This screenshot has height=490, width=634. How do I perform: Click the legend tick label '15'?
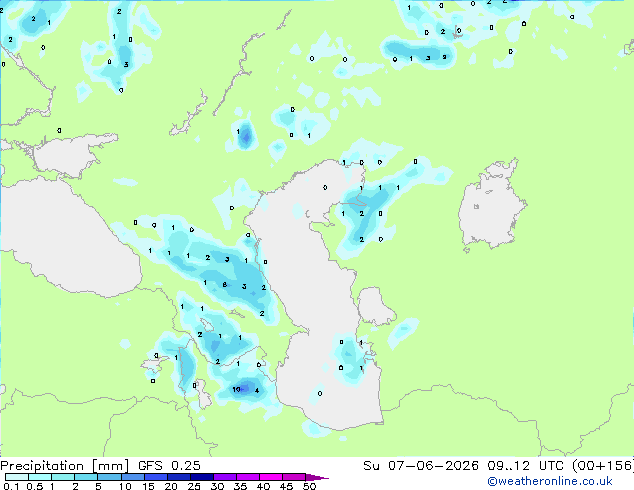tap(148, 486)
